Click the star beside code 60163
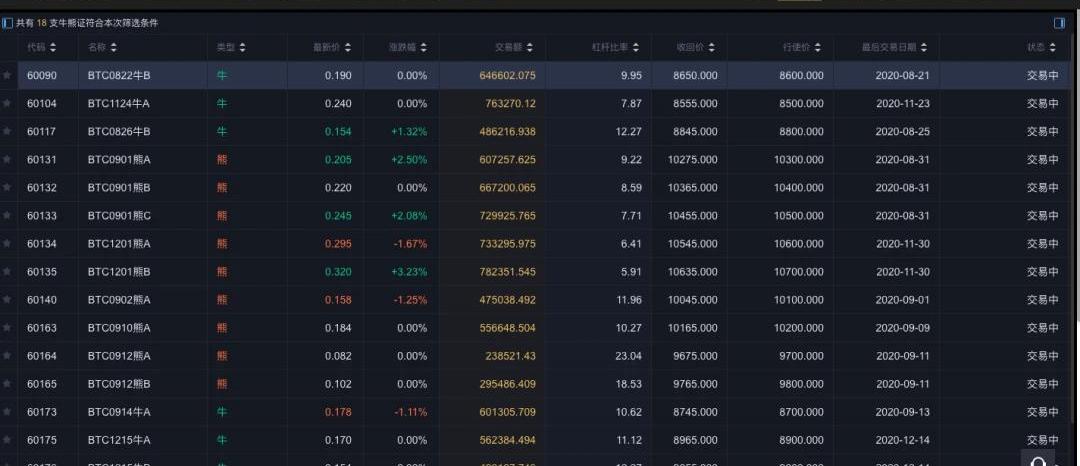Viewport: 1080px width, 466px height. tap(8, 328)
